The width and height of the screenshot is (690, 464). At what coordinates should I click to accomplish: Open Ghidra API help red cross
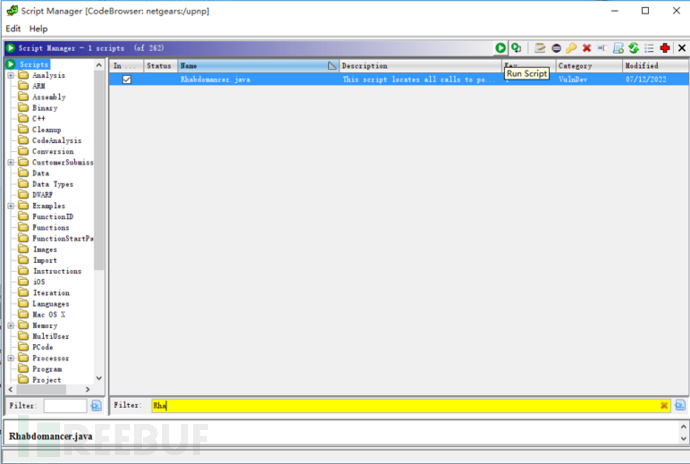665,48
